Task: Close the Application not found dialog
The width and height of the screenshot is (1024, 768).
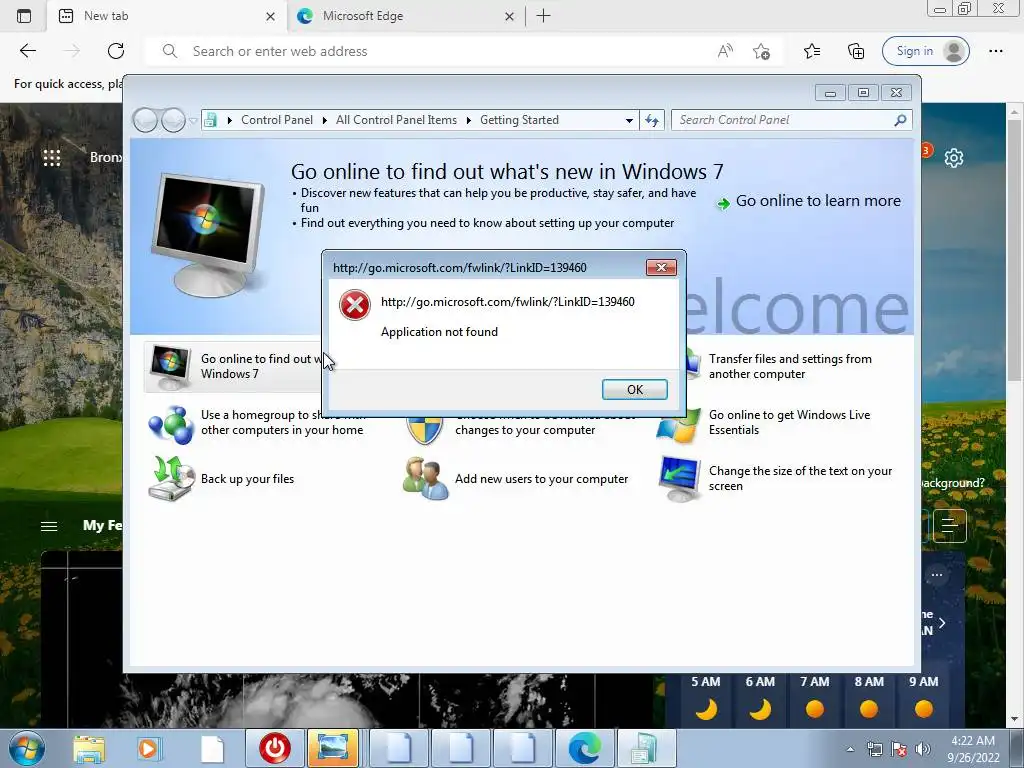Action: coord(661,267)
